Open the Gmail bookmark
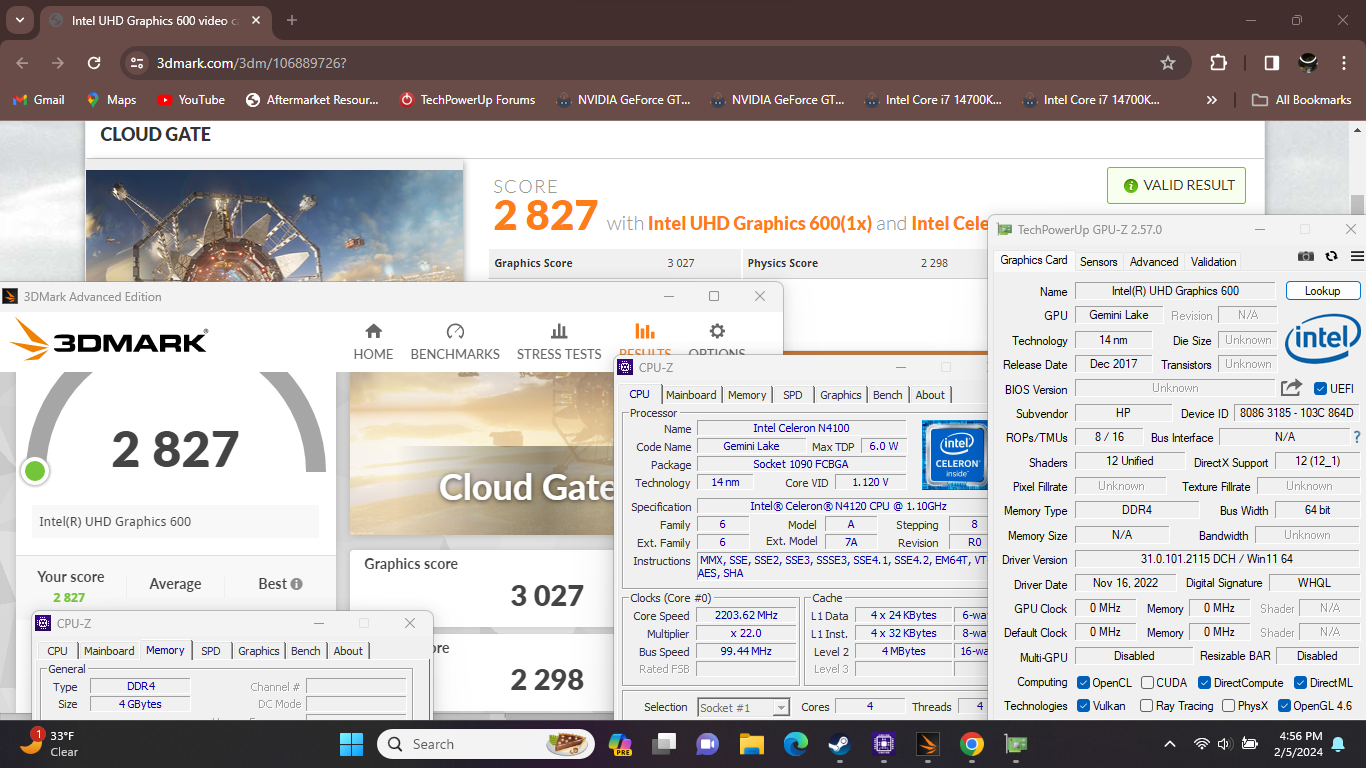The width and height of the screenshot is (1366, 768). pos(38,100)
